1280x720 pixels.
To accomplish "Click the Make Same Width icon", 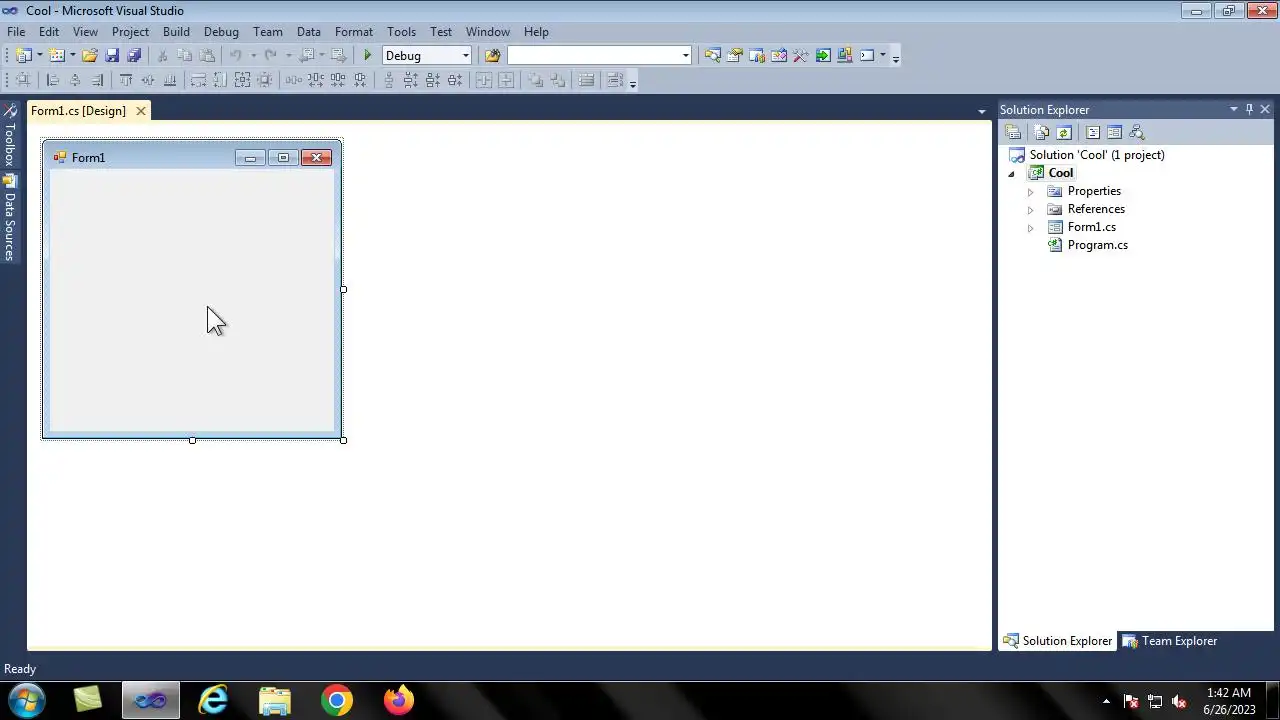I will [198, 80].
